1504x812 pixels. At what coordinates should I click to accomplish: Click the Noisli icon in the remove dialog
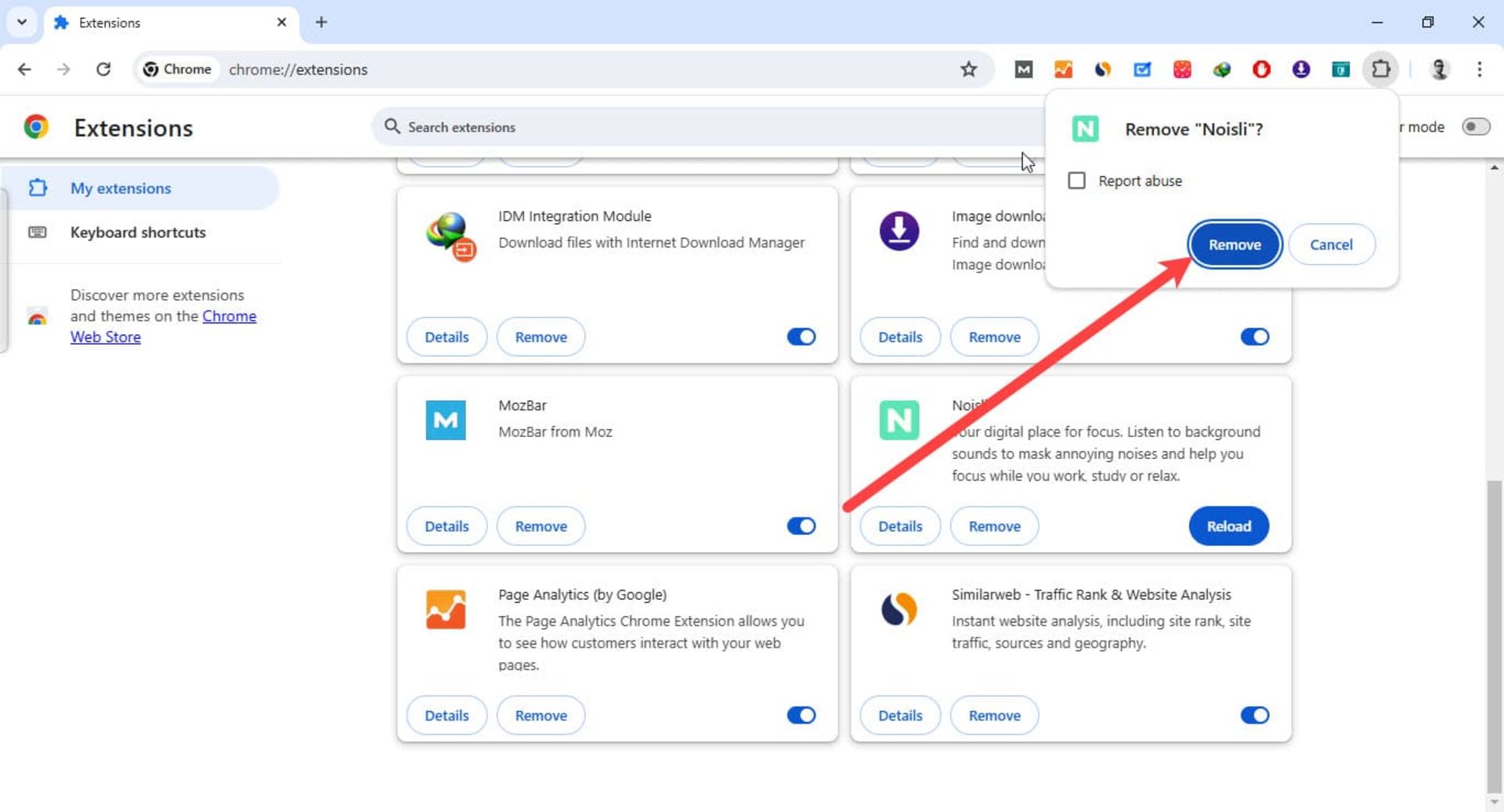tap(1085, 129)
